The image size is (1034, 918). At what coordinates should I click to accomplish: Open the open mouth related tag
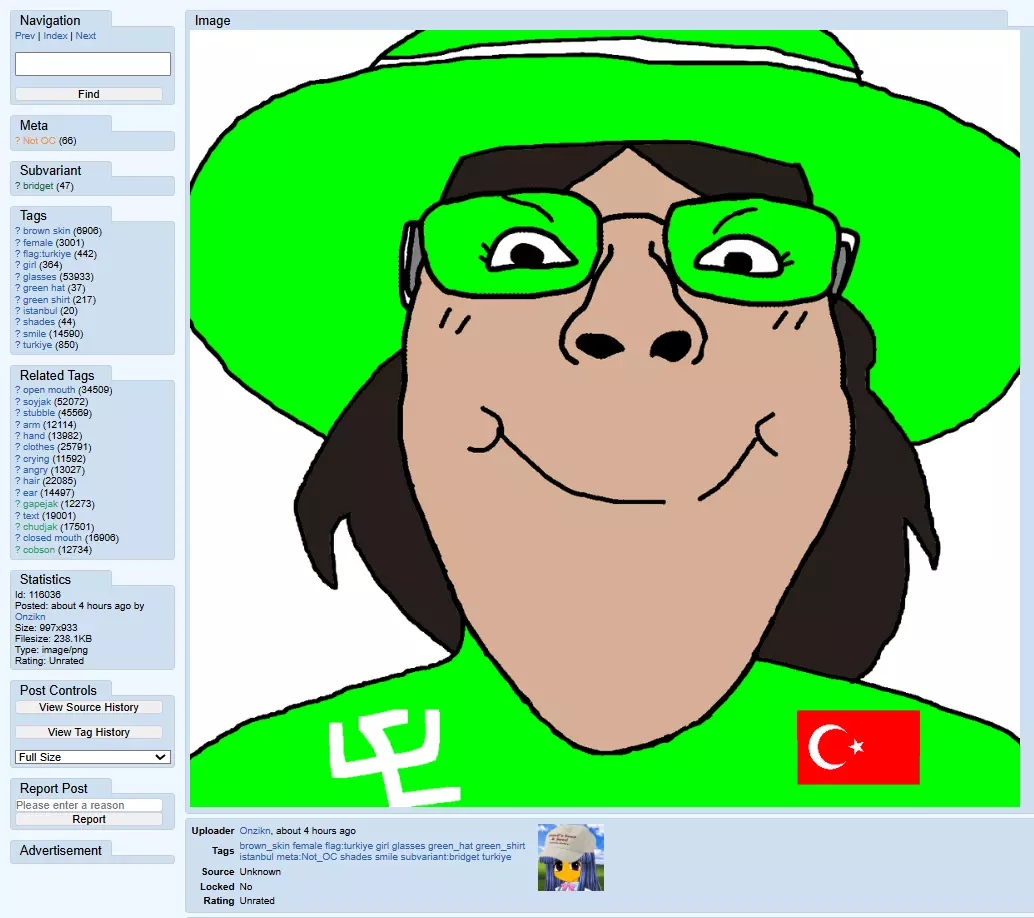49,390
